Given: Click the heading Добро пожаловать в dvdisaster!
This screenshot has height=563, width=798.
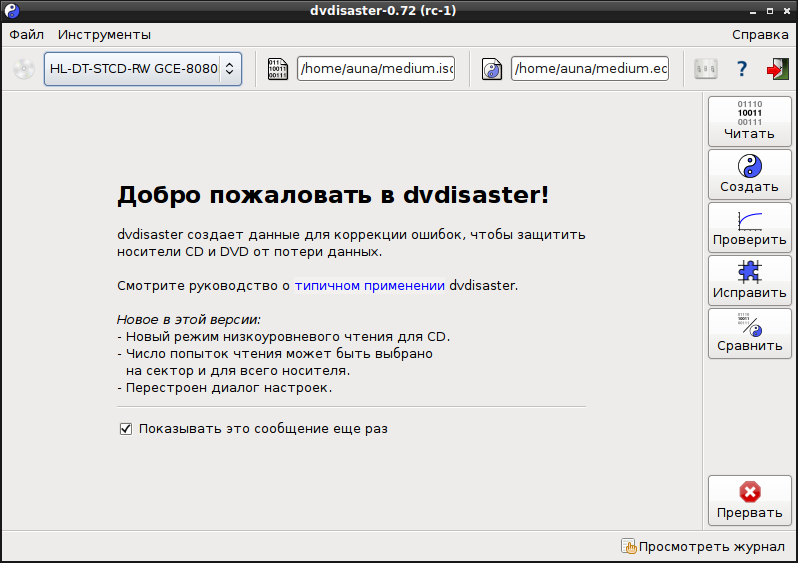Looking at the screenshot, I should (333, 195).
